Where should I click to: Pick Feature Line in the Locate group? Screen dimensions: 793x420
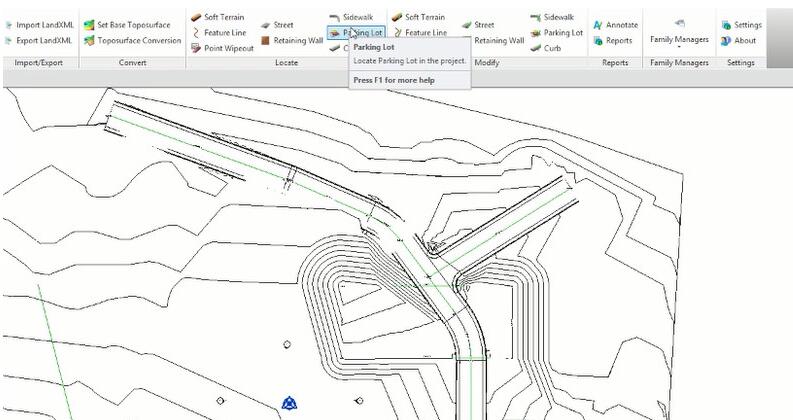pos(217,33)
